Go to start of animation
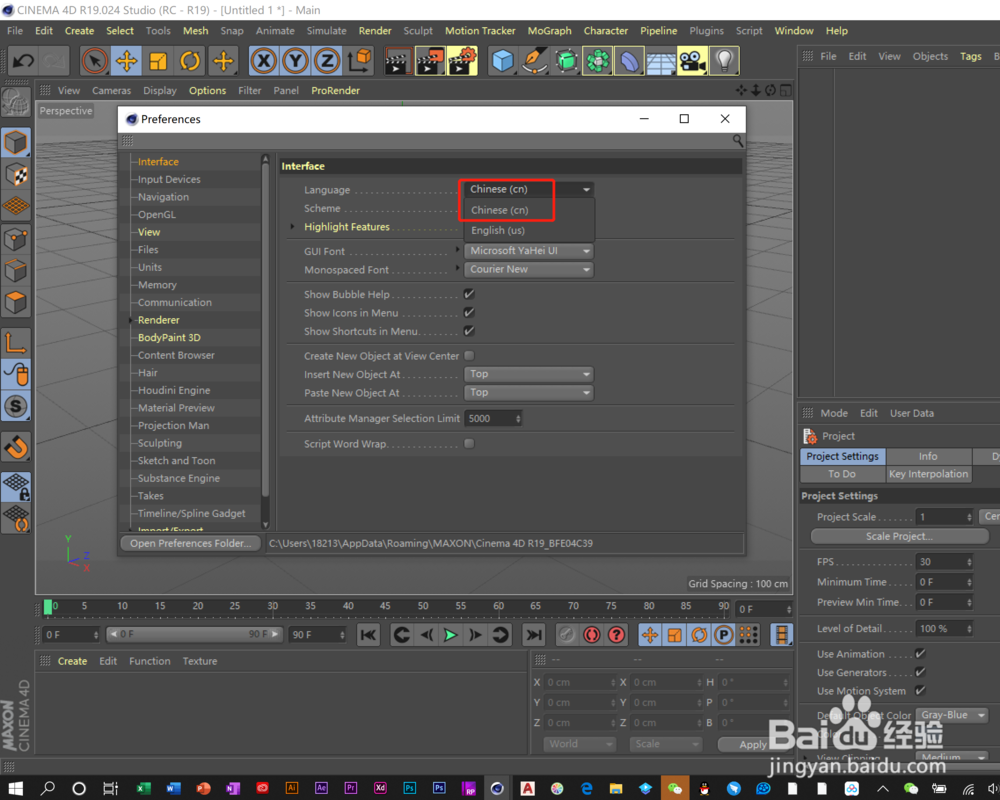1000x800 pixels. 369,635
